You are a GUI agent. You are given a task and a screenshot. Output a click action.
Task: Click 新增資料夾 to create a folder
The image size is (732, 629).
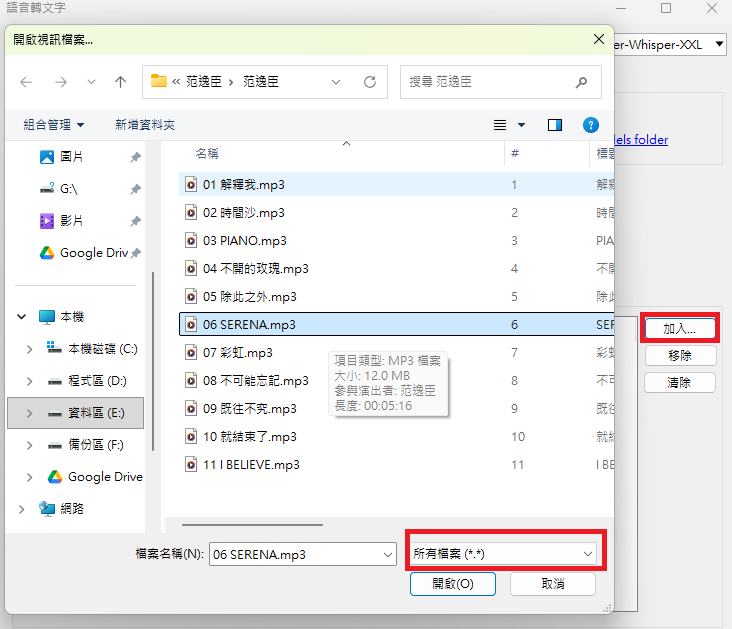click(145, 125)
